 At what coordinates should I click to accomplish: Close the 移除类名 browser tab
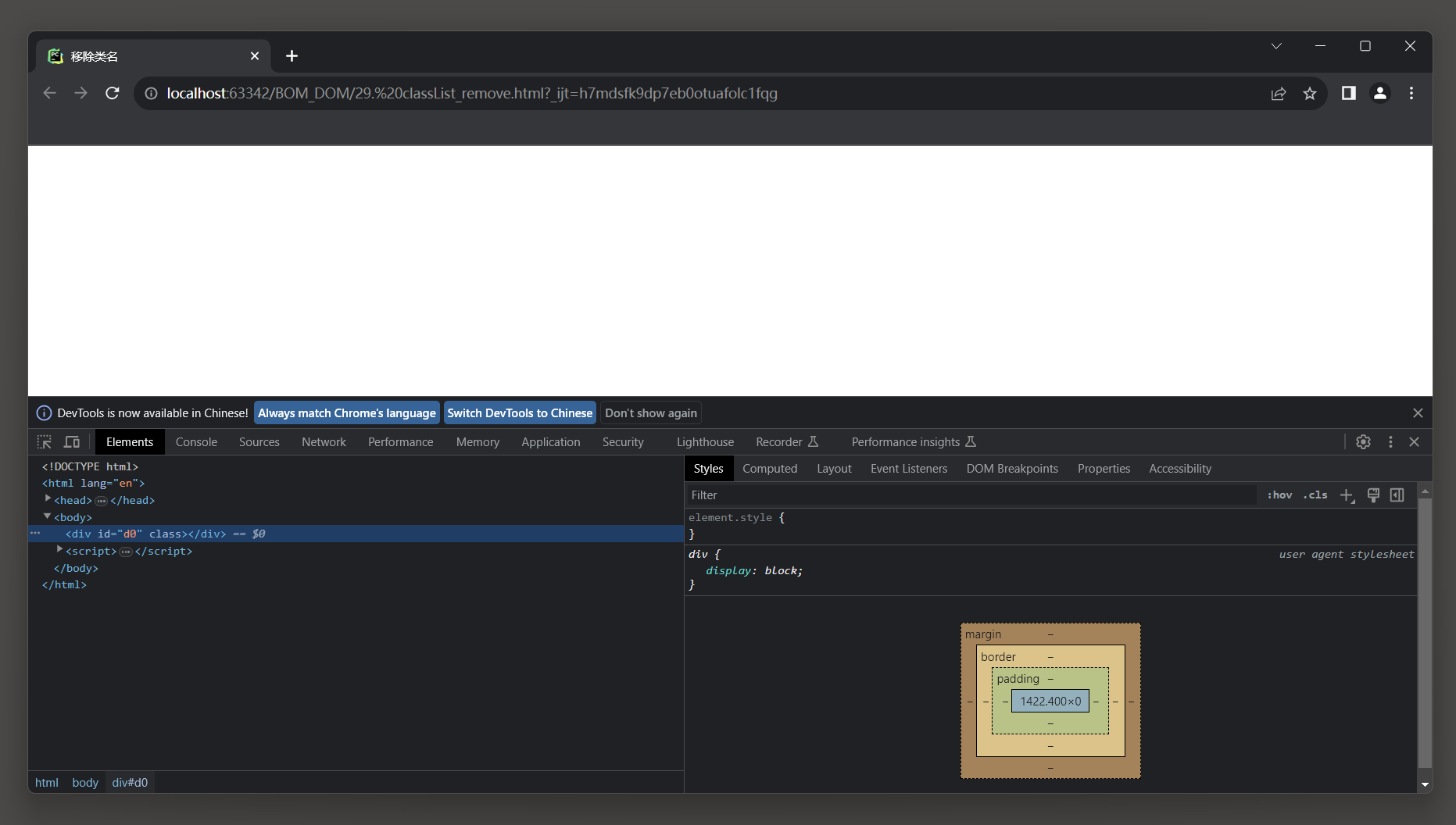coord(255,56)
